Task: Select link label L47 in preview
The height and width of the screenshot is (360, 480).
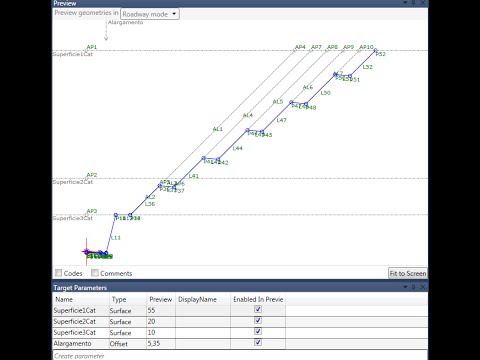Action: coord(281,120)
